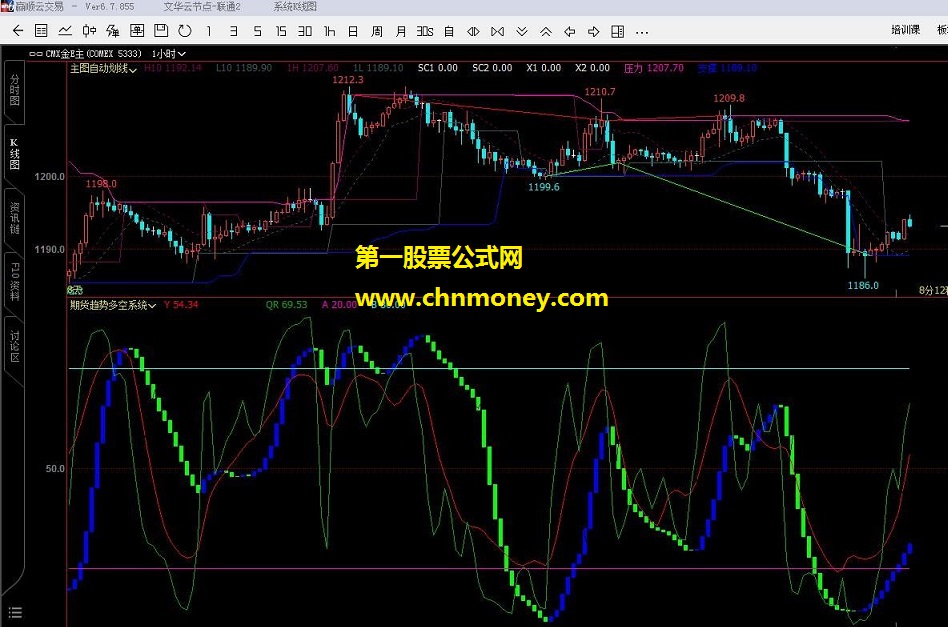The image size is (948, 627).
Task: Click the 1H 1207.60 value
Action: click(x=313, y=68)
